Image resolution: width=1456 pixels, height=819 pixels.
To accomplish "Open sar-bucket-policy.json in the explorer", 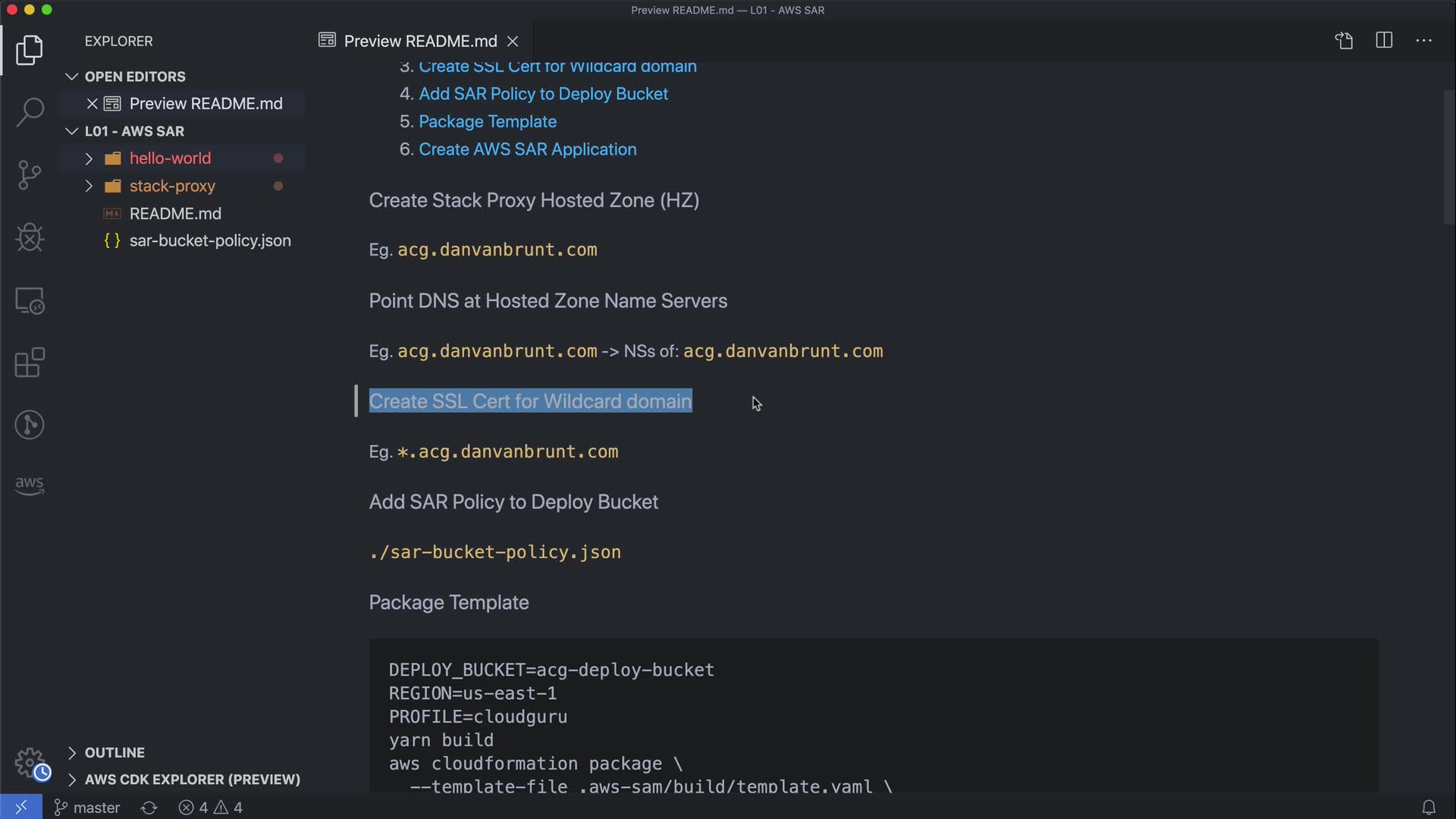I will (x=210, y=240).
